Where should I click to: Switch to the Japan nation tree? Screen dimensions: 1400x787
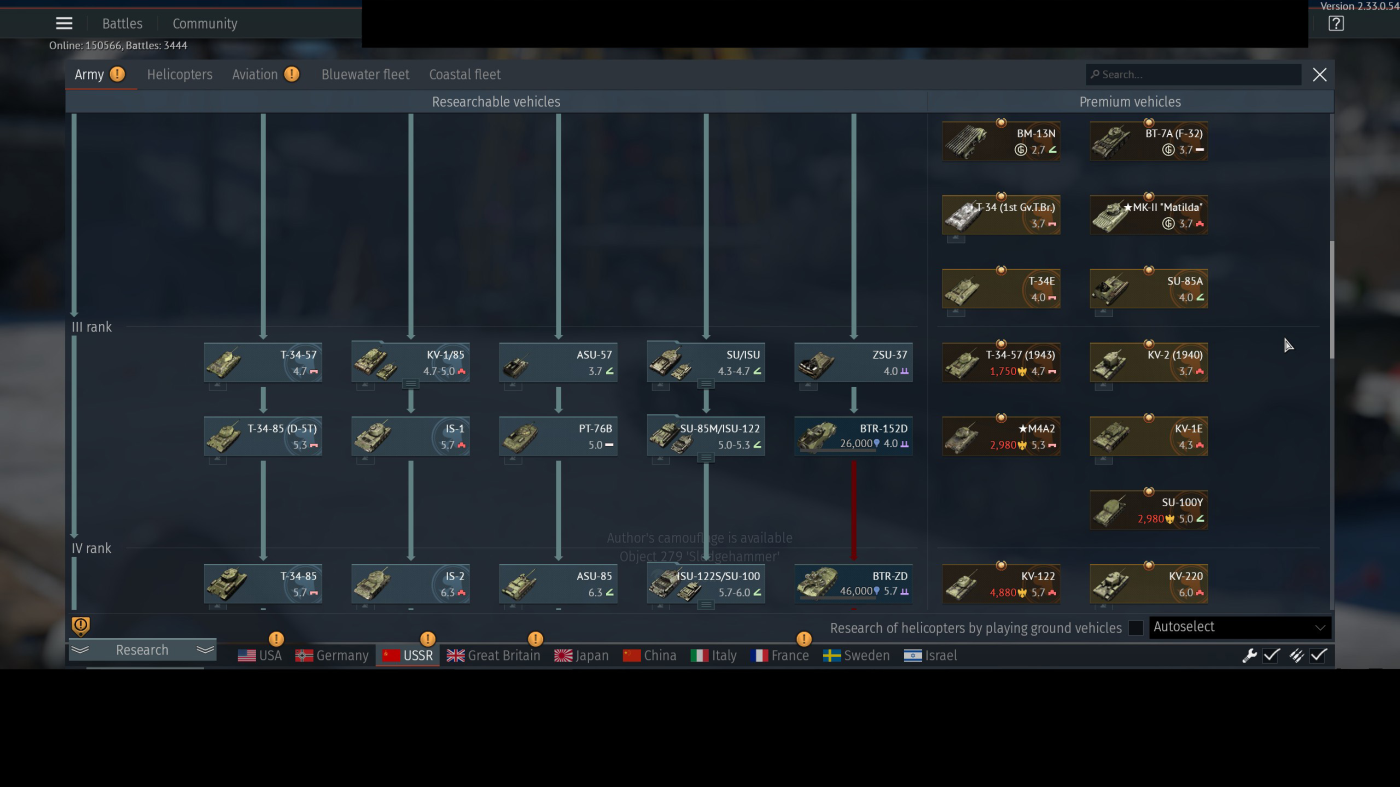point(581,656)
